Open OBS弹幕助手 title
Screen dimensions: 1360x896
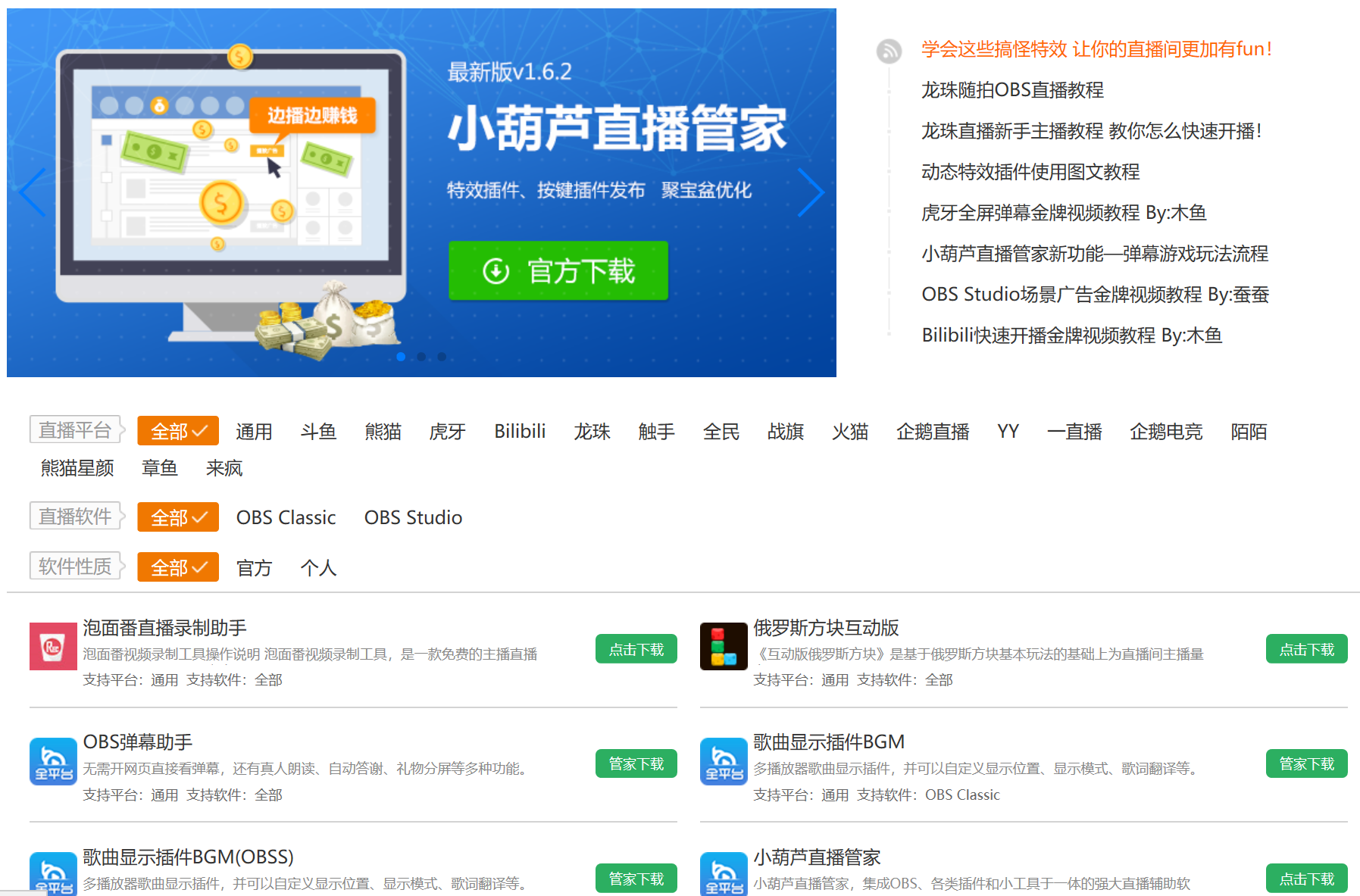click(137, 742)
